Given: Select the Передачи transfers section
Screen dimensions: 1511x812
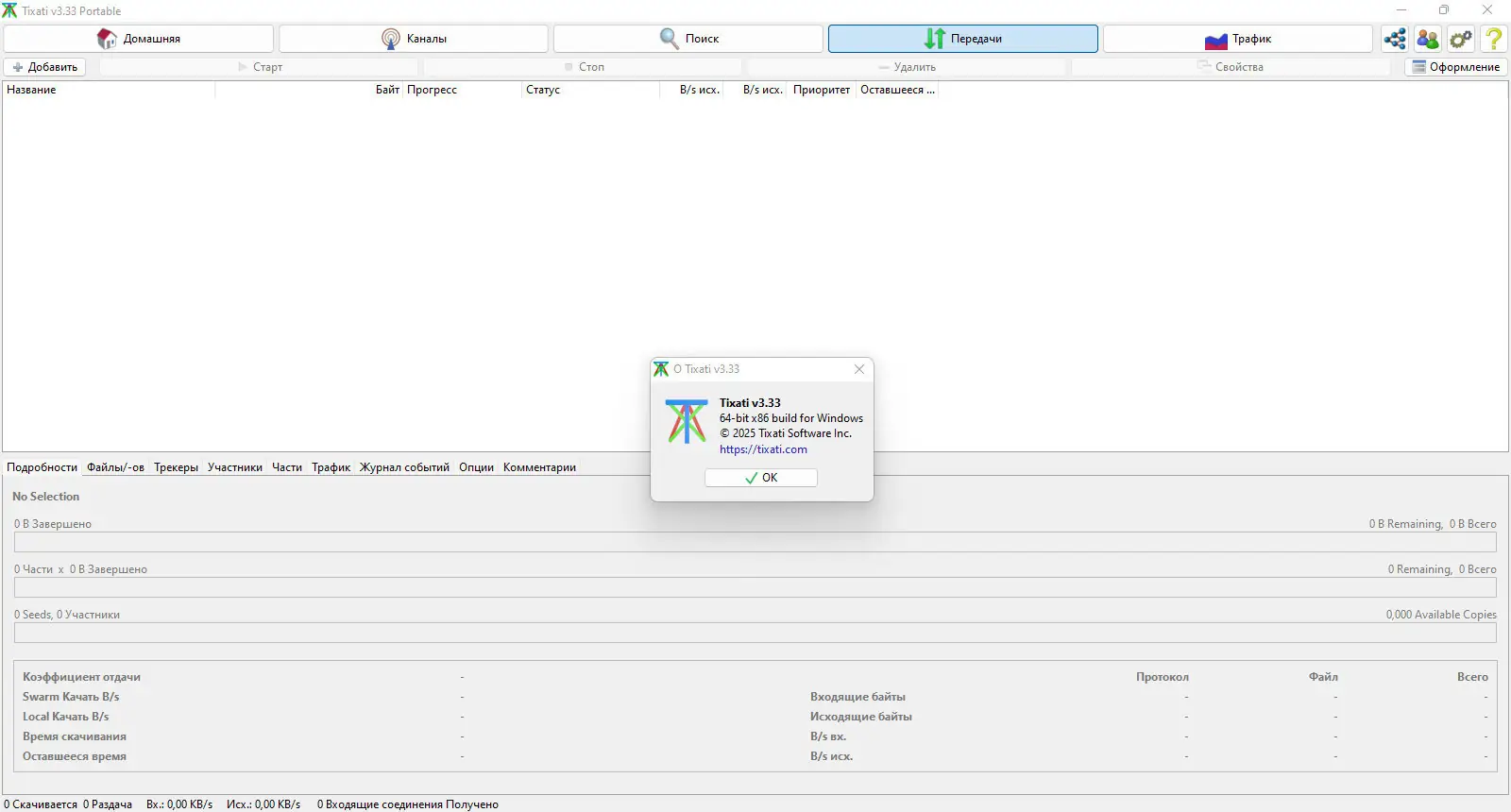Looking at the screenshot, I should [x=963, y=39].
